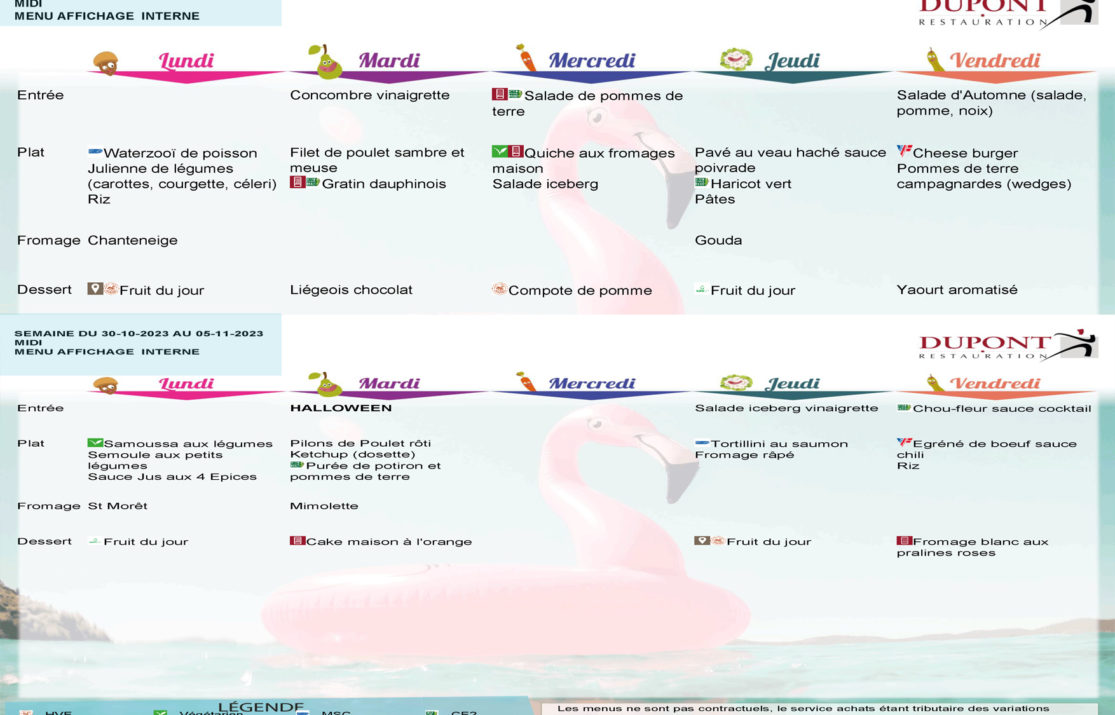Screen dimensions: 1115x715
Task: Click the blue MSC icon beside Tortillini au saumon
Action: click(702, 443)
